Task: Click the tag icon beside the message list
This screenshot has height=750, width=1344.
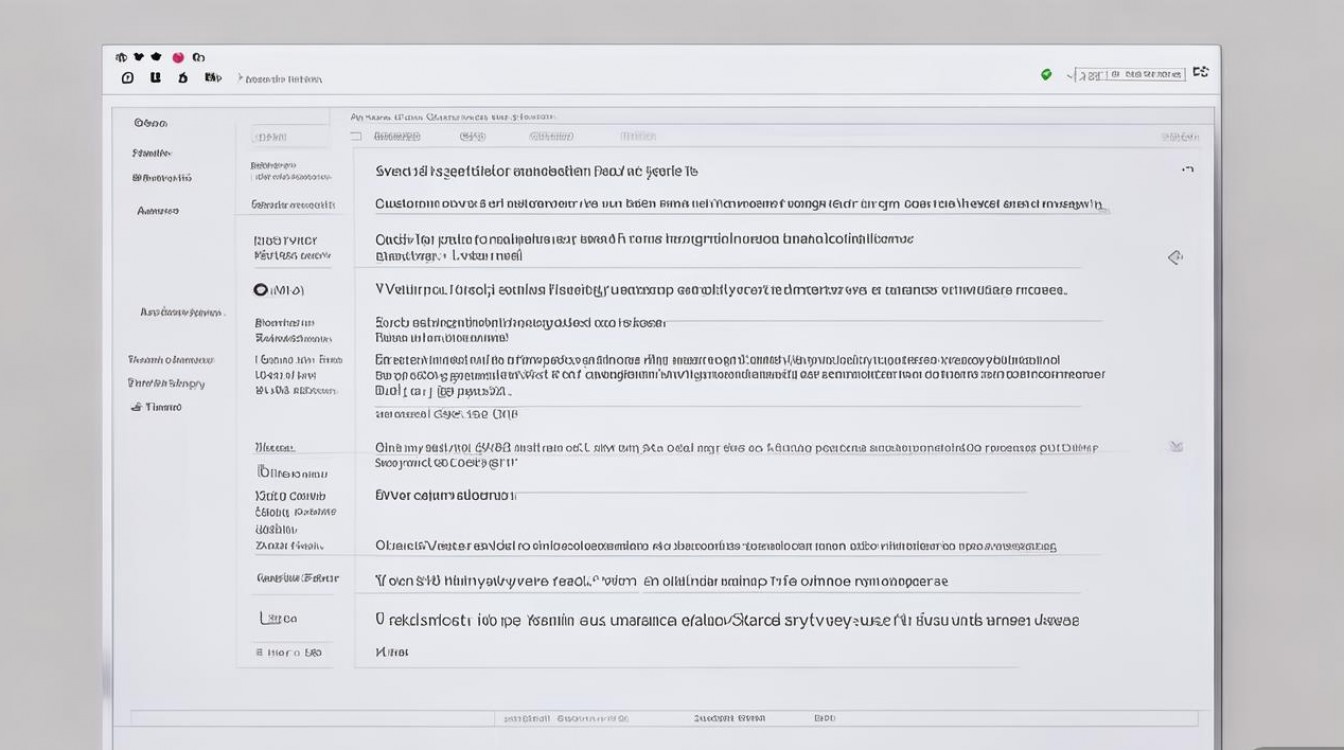Action: [1176, 258]
